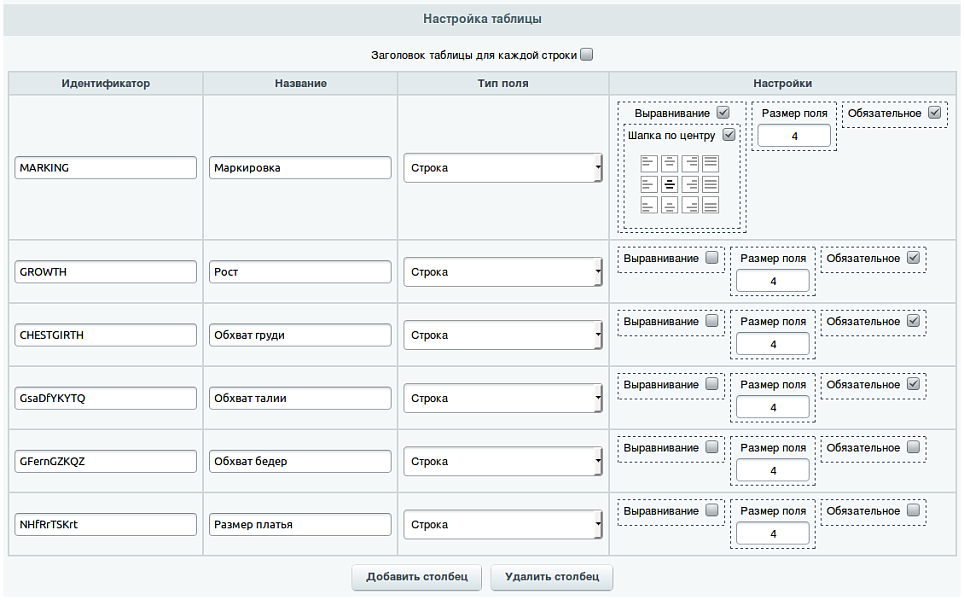Check 'Обязательное' for the 'Обхват бедер' row
964x600 pixels.
[x=913, y=448]
